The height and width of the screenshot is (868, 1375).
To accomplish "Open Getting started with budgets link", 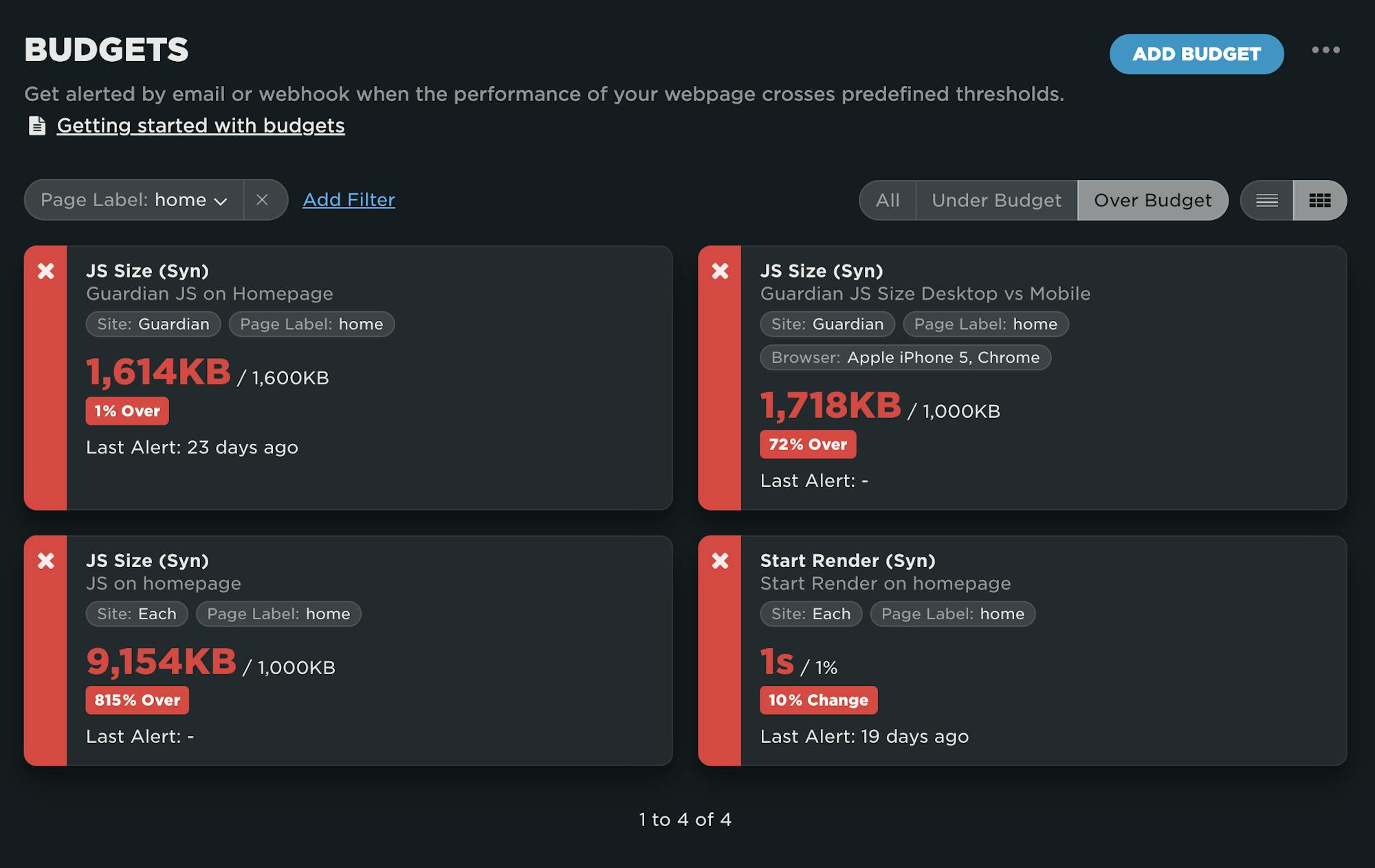I will (201, 126).
